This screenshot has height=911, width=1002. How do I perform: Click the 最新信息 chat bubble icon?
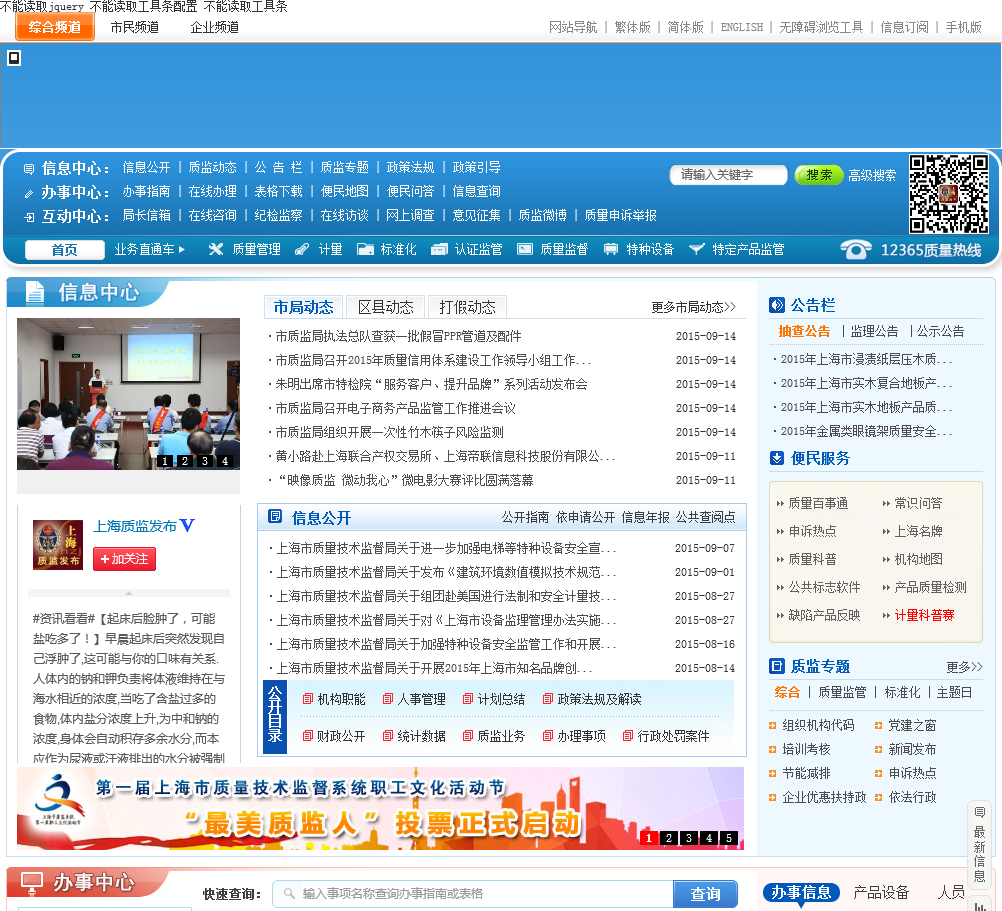[x=979, y=812]
